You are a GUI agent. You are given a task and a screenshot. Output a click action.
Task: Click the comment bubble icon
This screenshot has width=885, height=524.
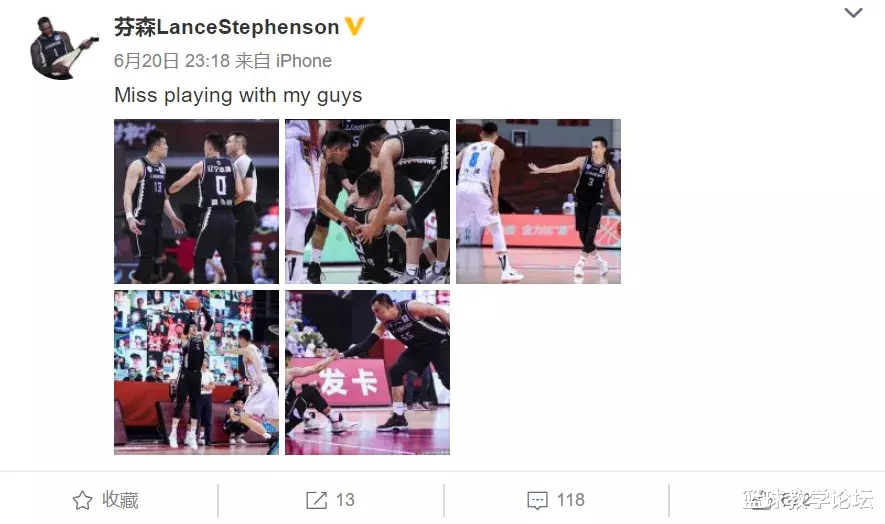[x=537, y=501]
